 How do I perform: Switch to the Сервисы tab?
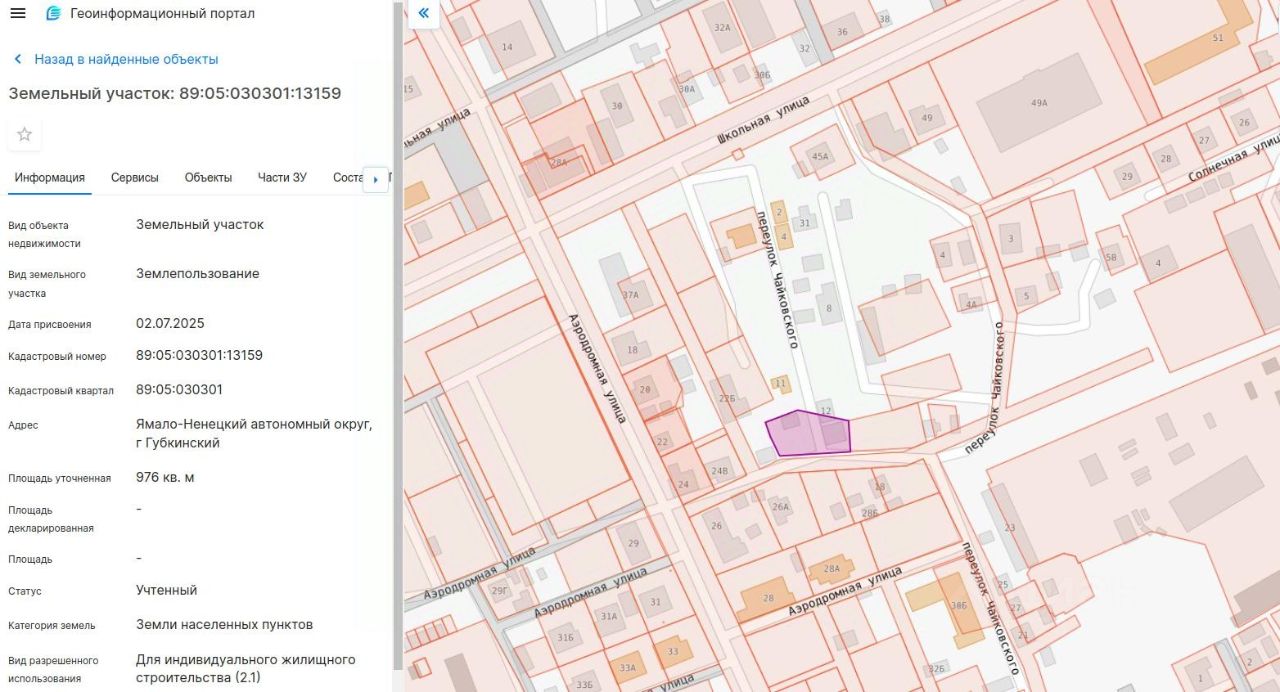pos(135,177)
